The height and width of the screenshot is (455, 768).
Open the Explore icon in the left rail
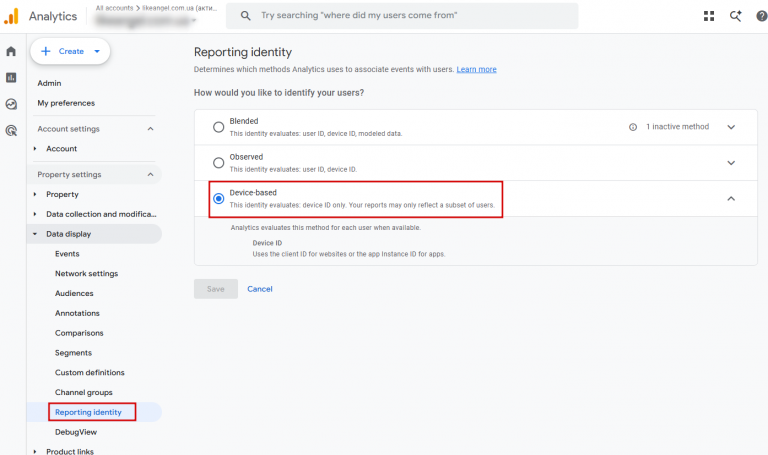11,104
